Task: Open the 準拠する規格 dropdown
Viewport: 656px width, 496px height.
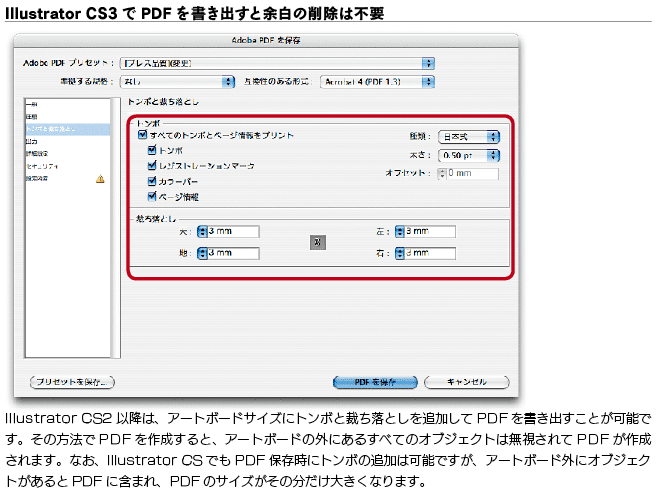Action: (x=177, y=82)
